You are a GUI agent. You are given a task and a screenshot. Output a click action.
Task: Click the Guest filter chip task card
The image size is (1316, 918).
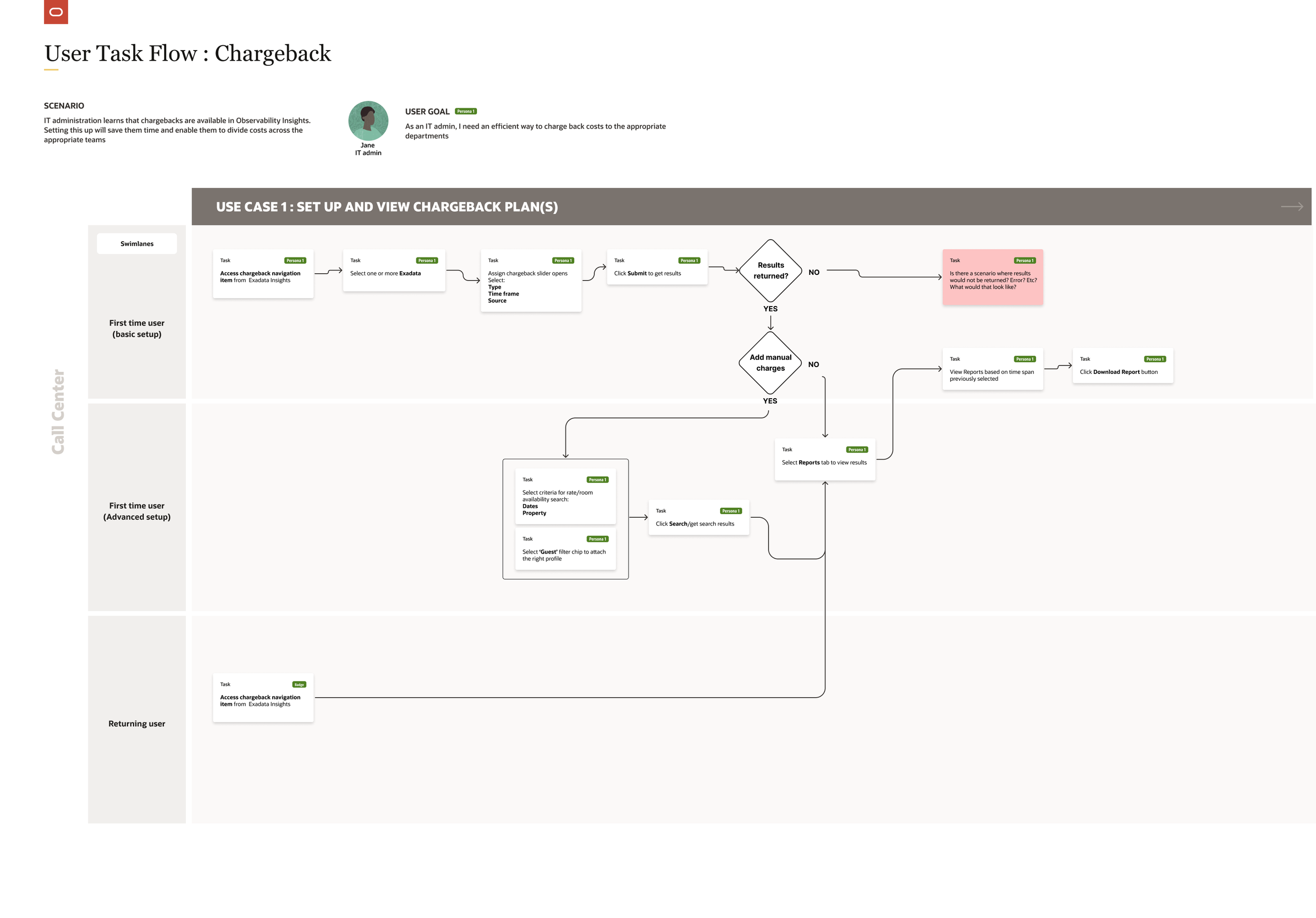(565, 549)
